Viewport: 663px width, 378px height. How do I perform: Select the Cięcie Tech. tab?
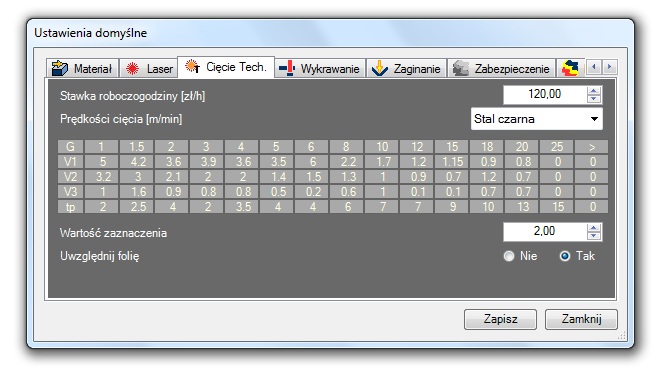pyautogui.click(x=226, y=67)
